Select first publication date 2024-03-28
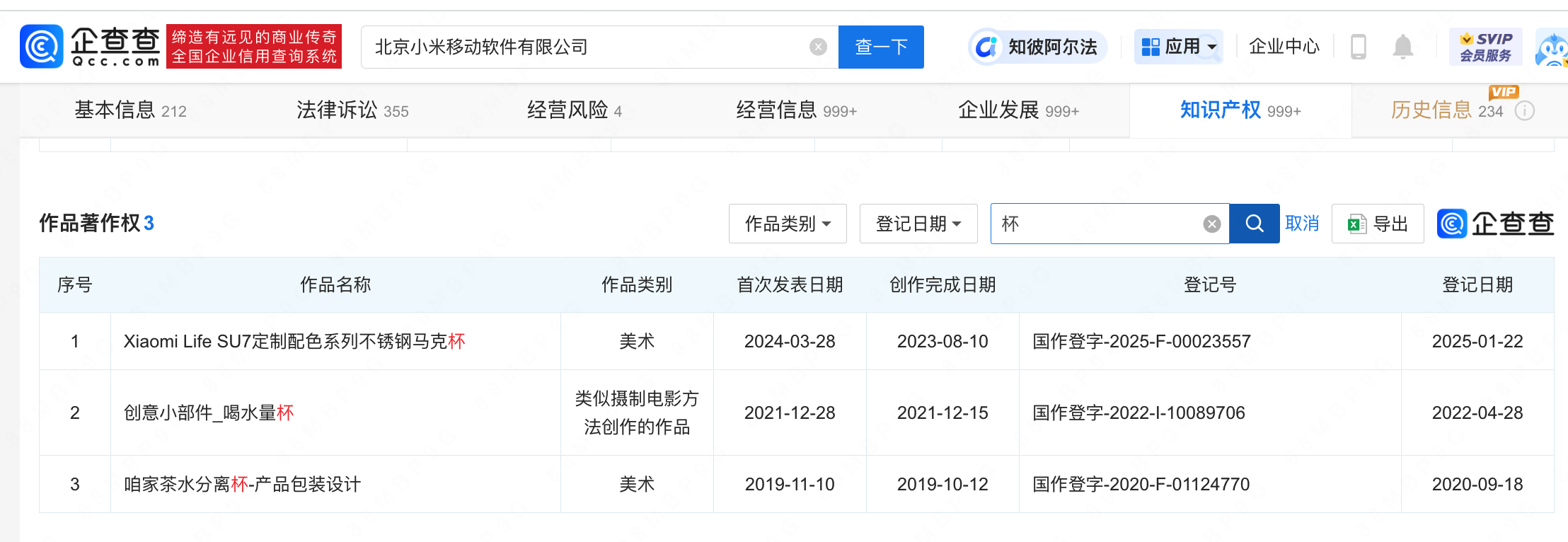Viewport: 1568px width, 542px height. pyautogui.click(x=790, y=341)
